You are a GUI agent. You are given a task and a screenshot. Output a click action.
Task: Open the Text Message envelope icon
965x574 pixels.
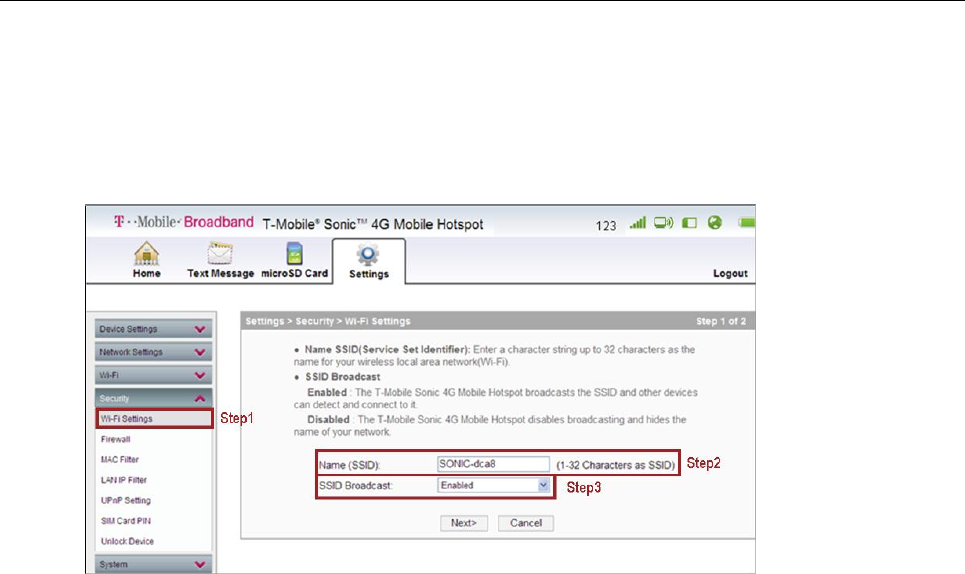tap(220, 253)
